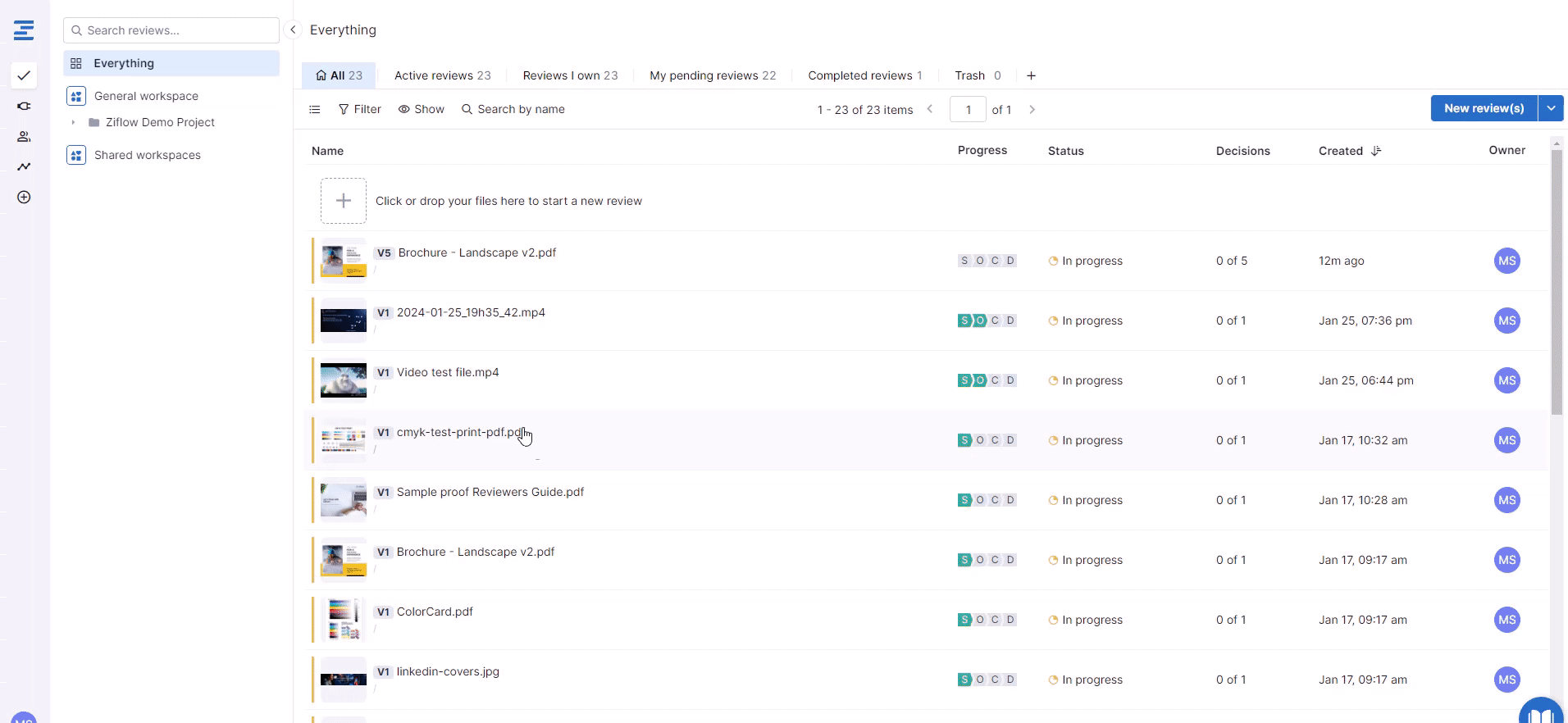Click the New review(s) button
Image resolution: width=1568 pixels, height=723 pixels.
(x=1484, y=108)
